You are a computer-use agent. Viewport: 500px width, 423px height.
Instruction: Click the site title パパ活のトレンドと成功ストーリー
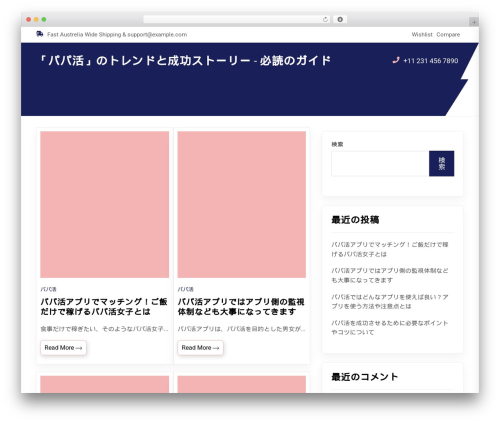185,61
